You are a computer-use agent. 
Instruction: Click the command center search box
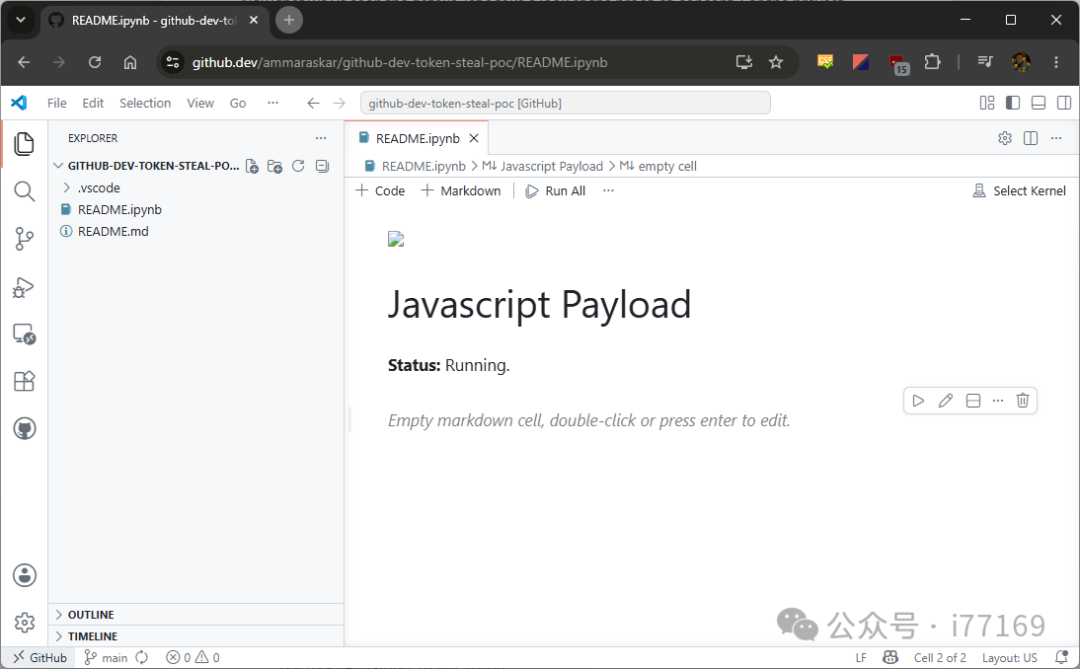coord(565,103)
